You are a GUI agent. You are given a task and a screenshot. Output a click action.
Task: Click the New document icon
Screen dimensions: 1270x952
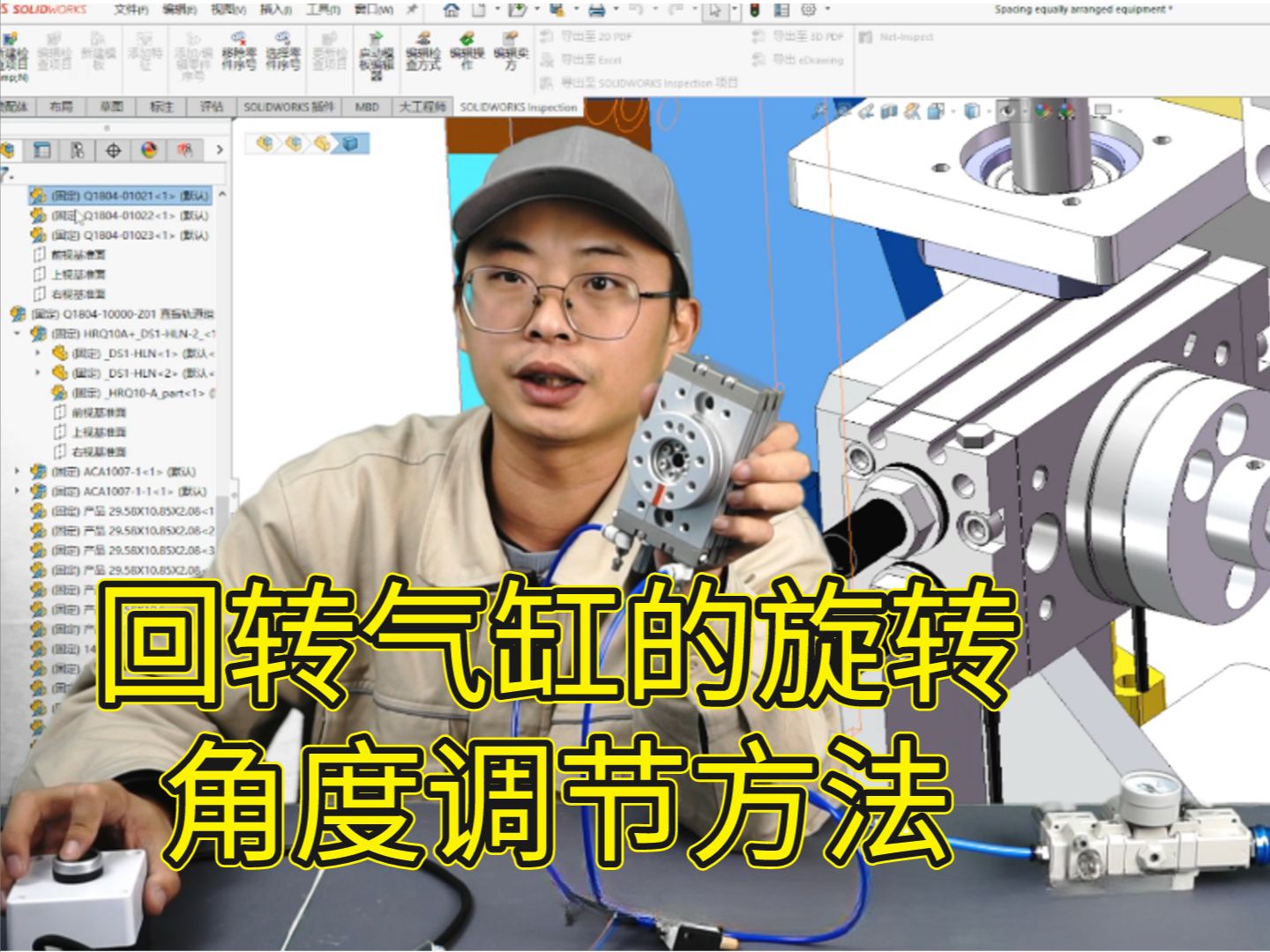point(478,11)
